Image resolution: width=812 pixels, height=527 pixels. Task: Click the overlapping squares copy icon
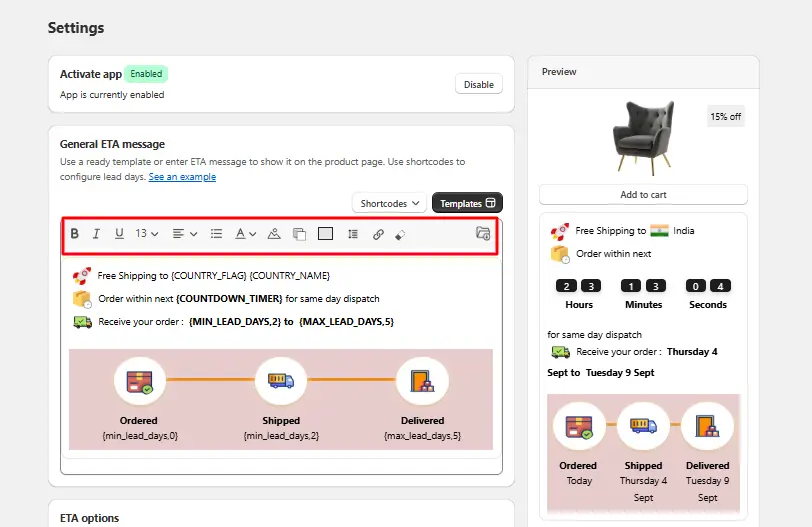[299, 234]
